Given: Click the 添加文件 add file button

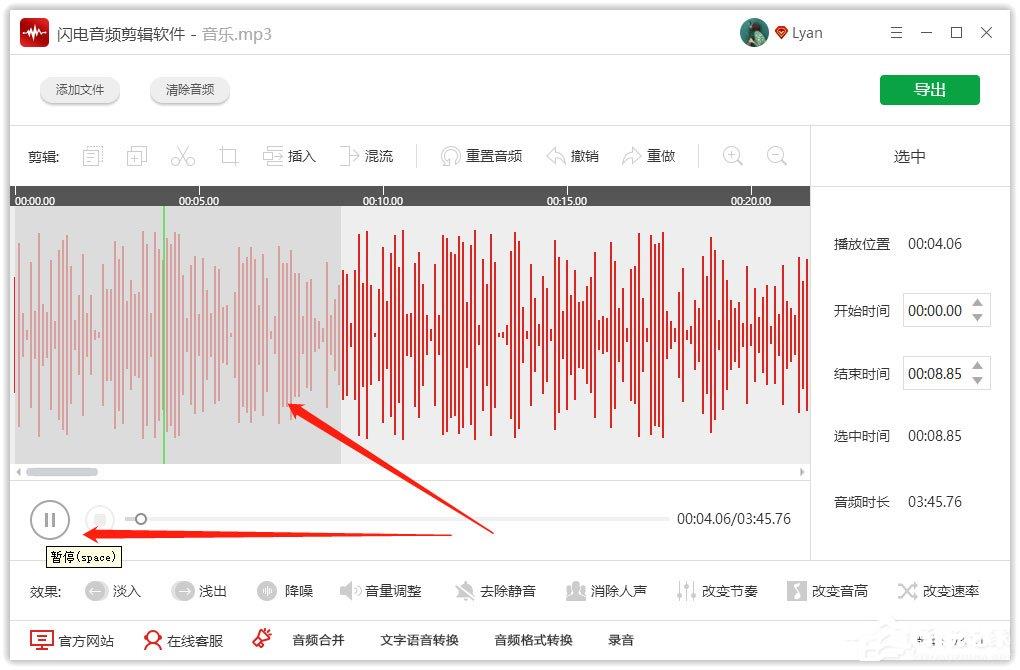Looking at the screenshot, I should pos(80,90).
